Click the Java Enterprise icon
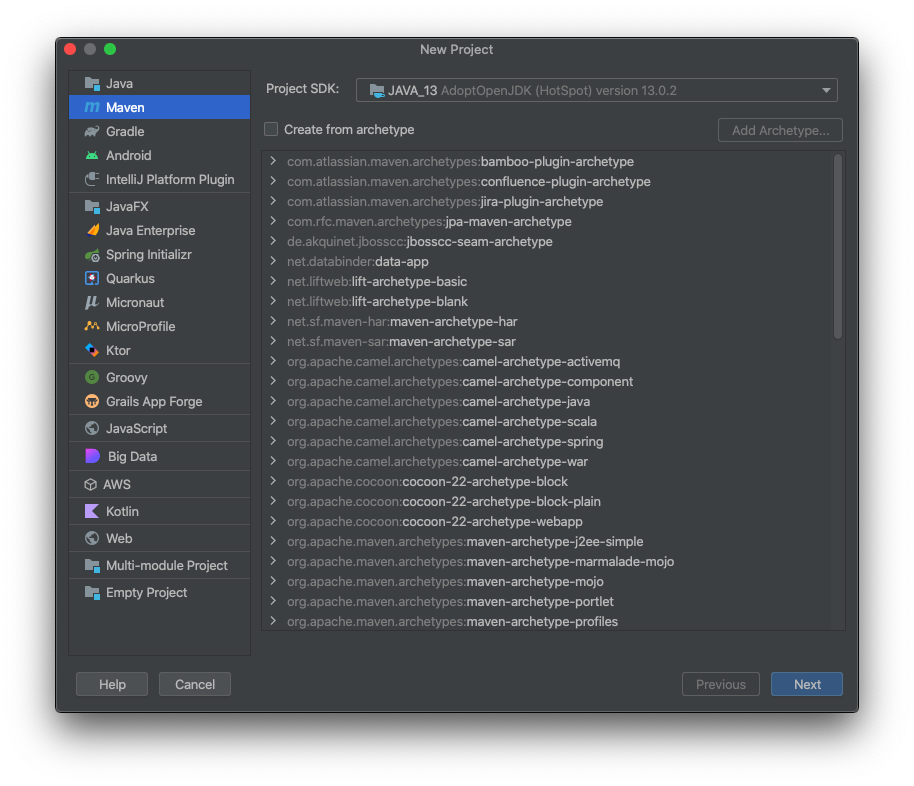Viewport: 914px width, 786px height. pyautogui.click(x=92, y=230)
